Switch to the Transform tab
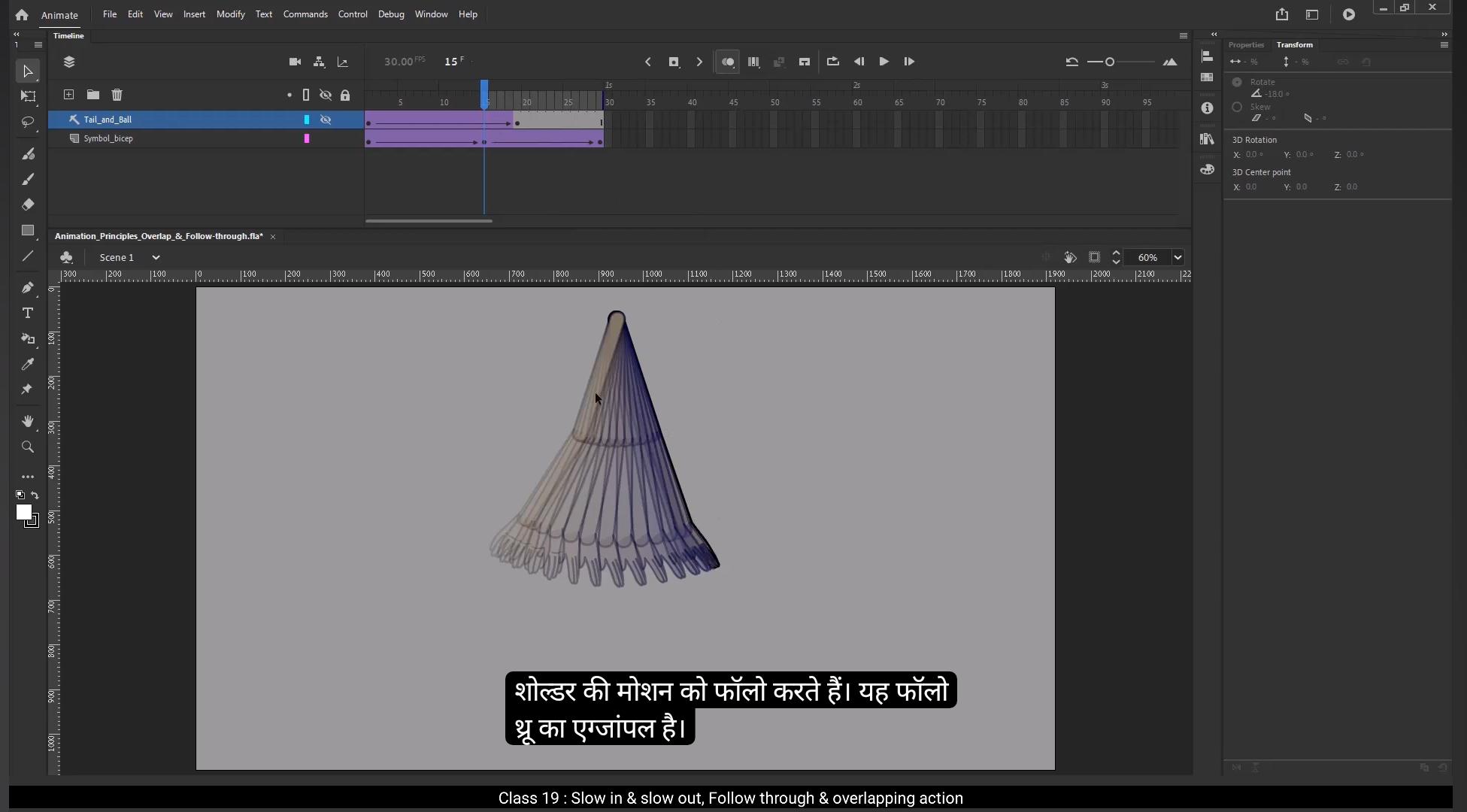 tap(1294, 45)
